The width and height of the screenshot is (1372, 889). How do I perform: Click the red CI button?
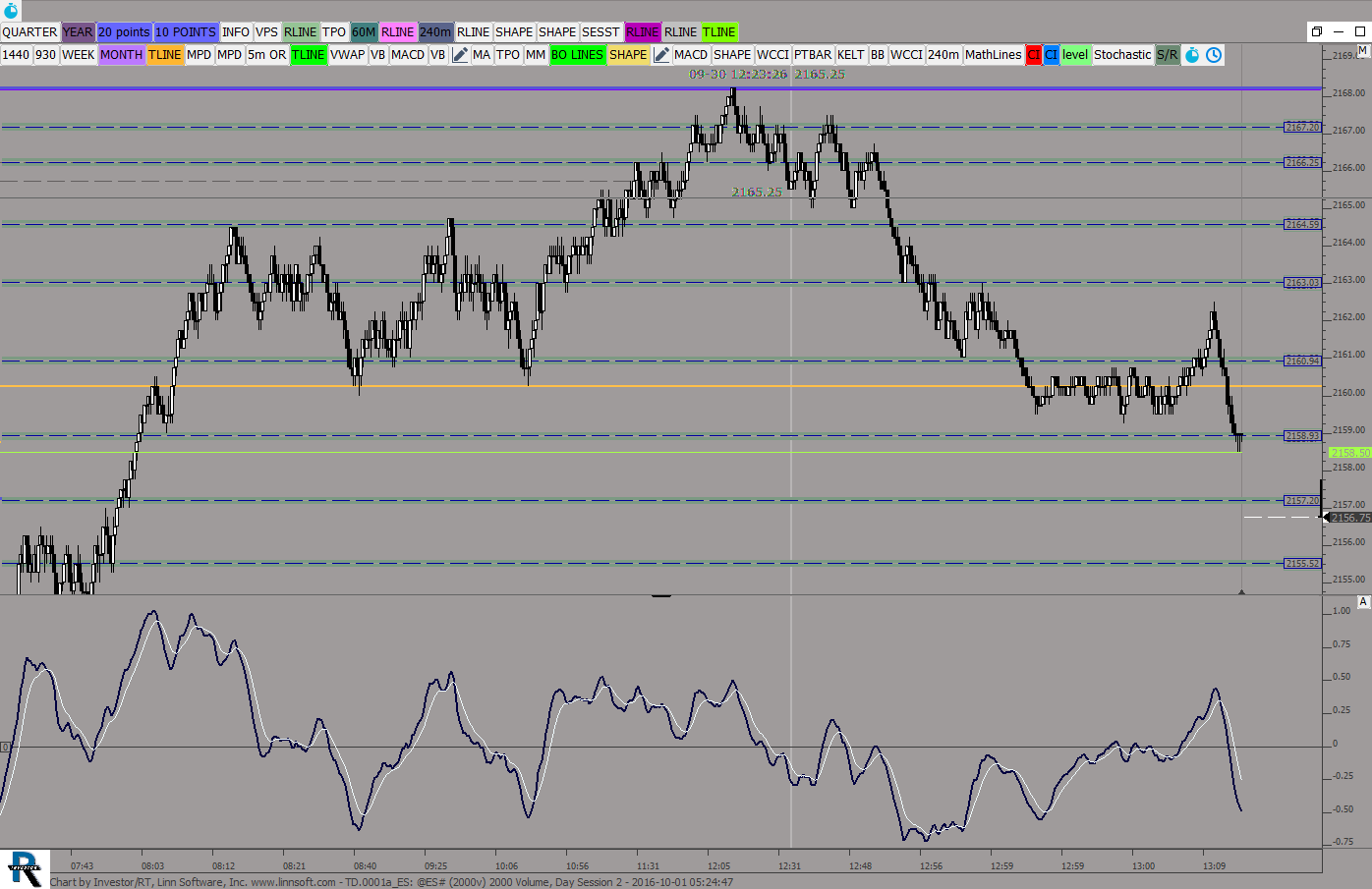click(1033, 55)
